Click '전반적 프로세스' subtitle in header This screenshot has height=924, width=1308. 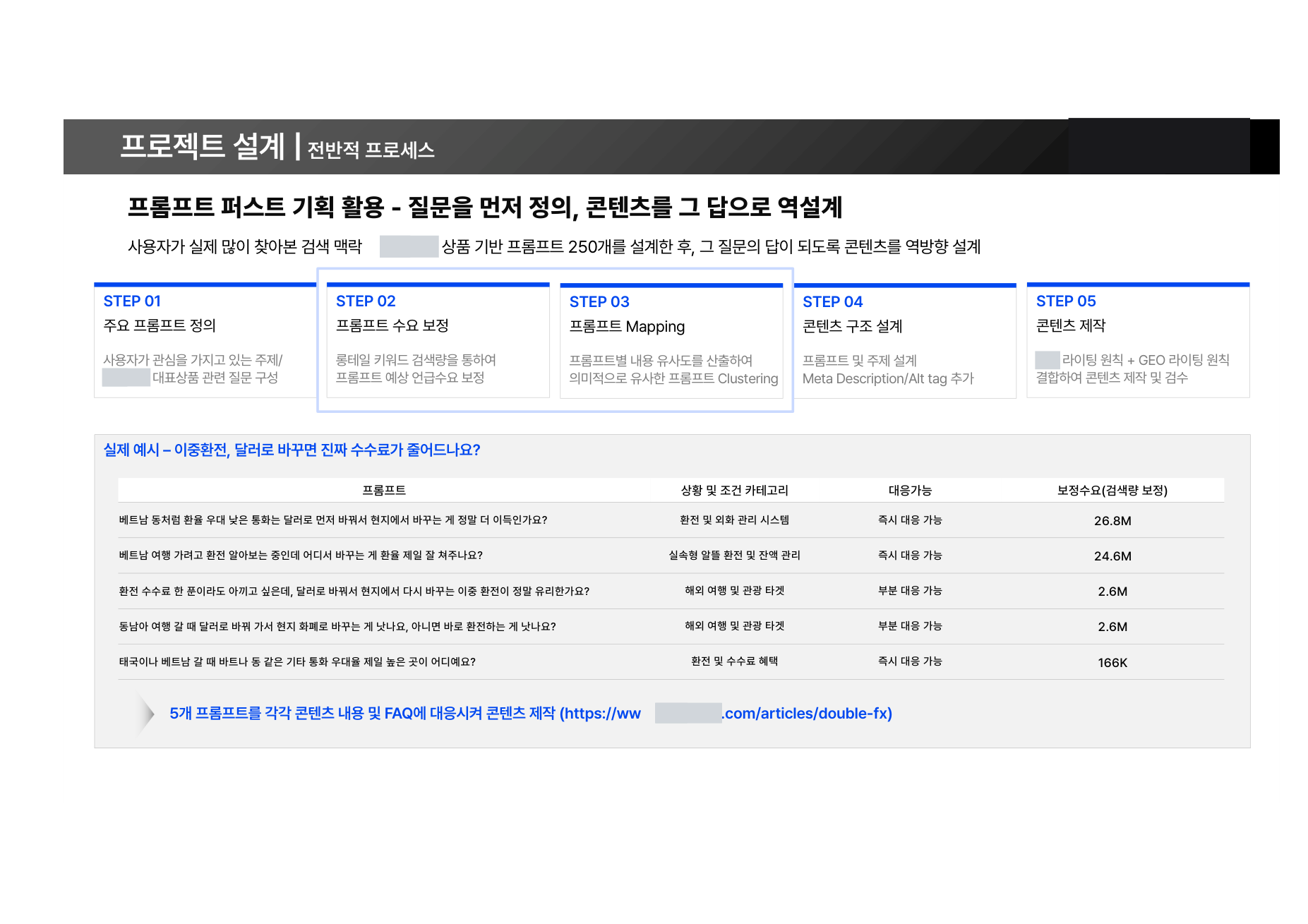click(371, 150)
